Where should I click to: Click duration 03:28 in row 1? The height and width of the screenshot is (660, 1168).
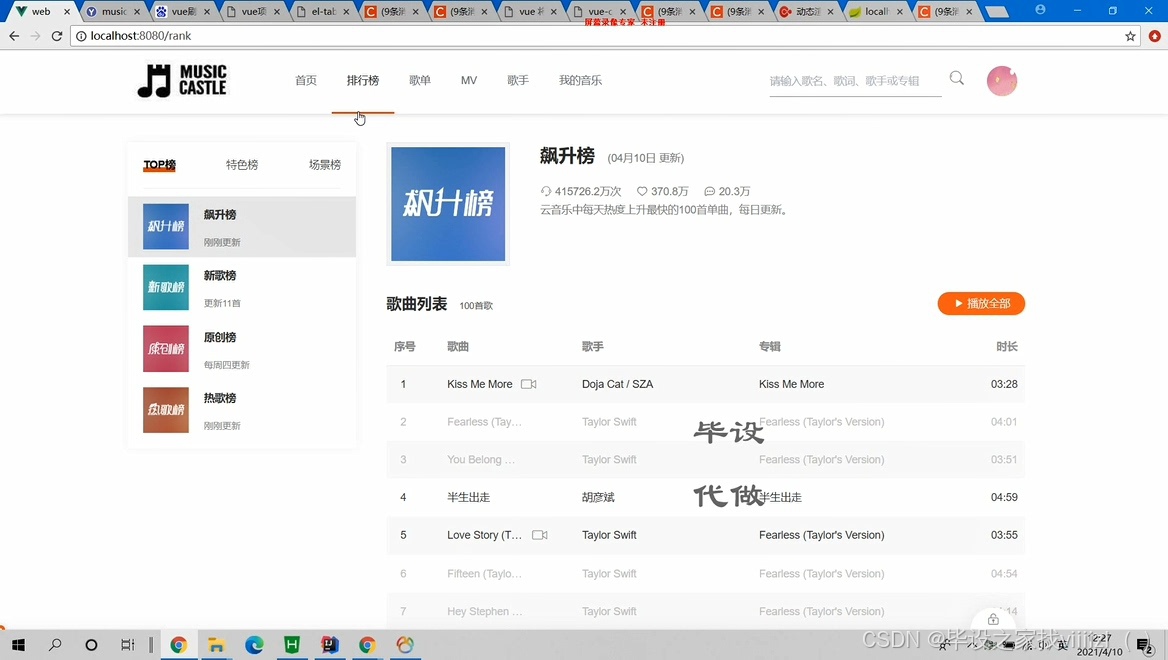click(x=1004, y=384)
